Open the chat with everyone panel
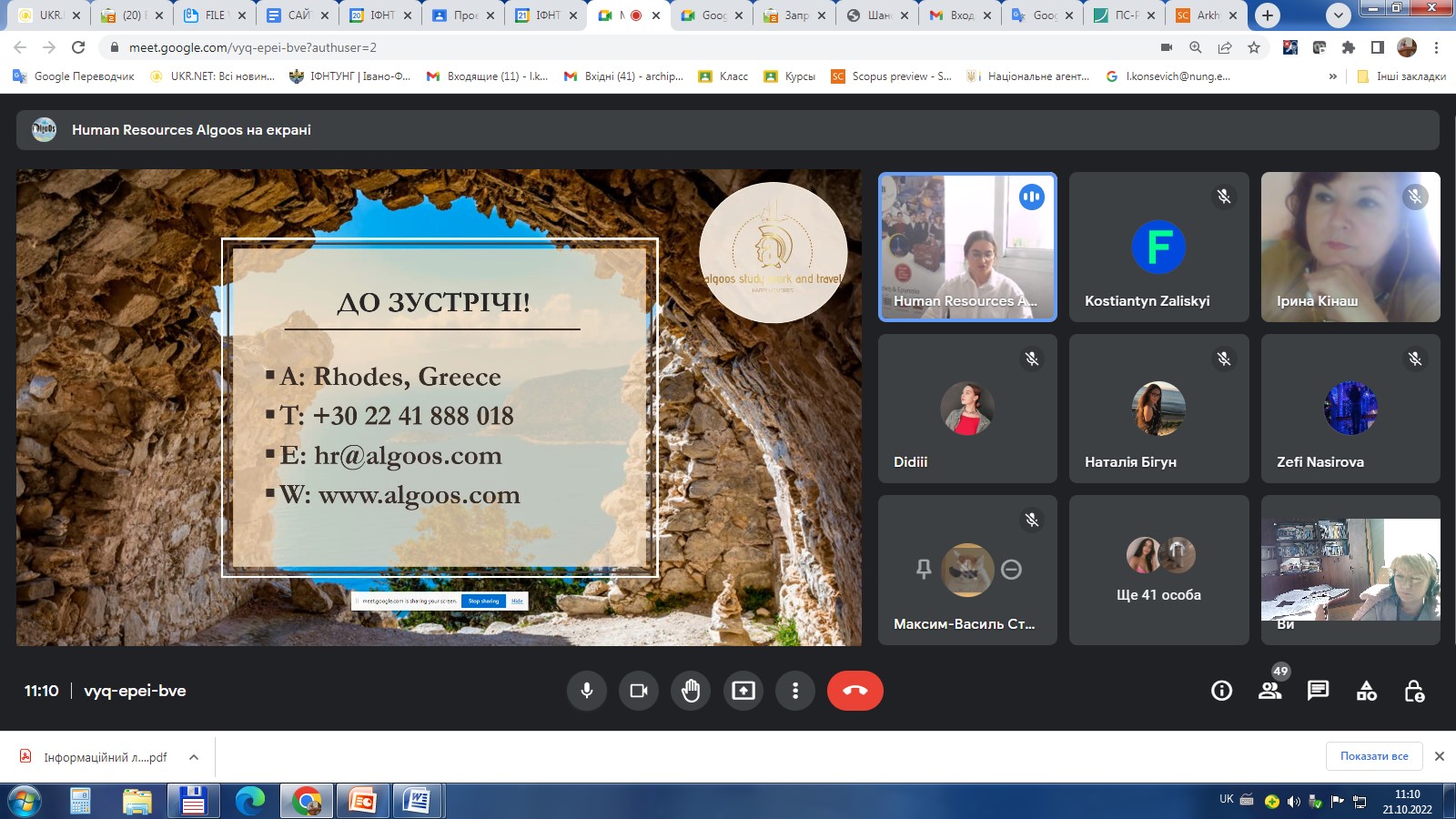1456x819 pixels. [x=1318, y=691]
